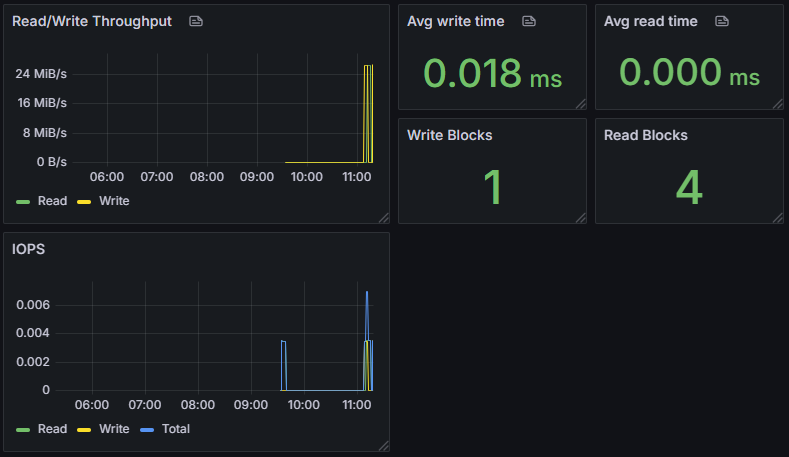
Task: Open the IOPS panel title menu
Action: [29, 249]
